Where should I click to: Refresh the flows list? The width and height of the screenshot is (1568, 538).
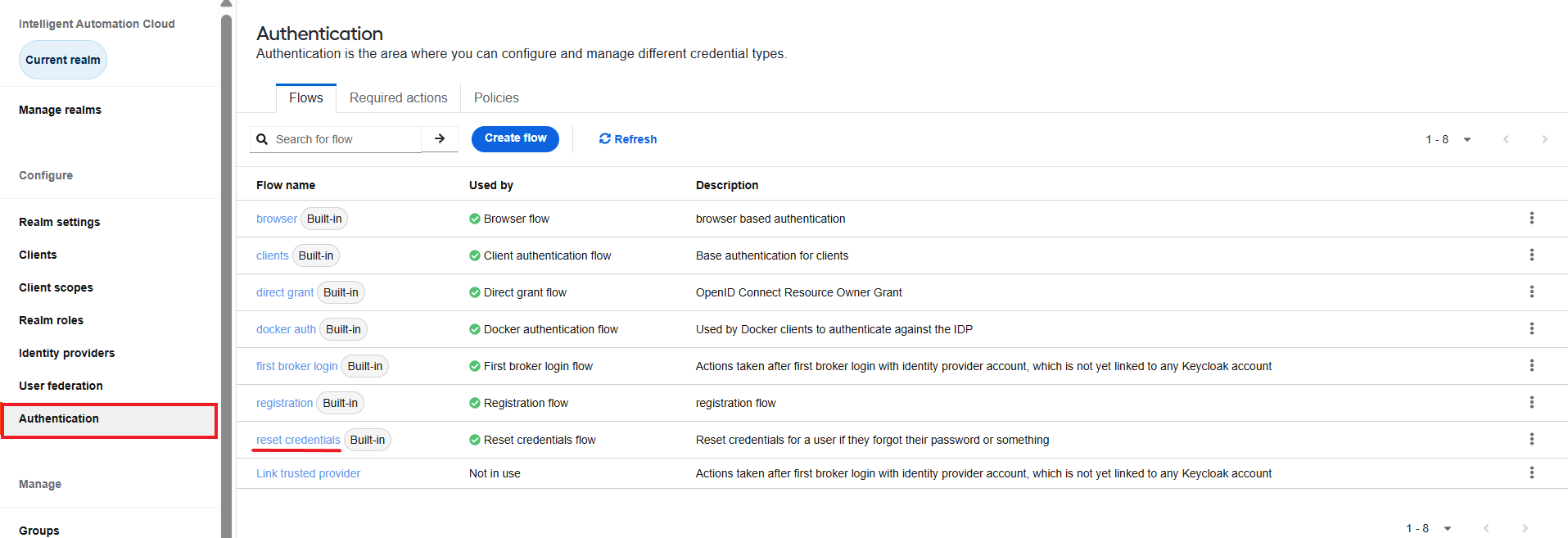point(628,139)
